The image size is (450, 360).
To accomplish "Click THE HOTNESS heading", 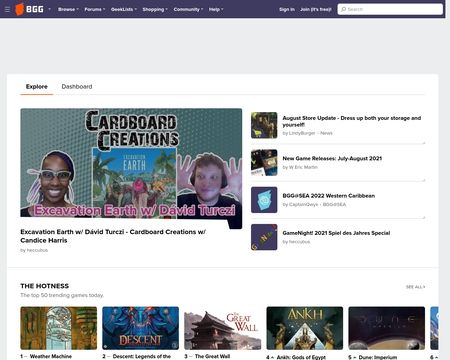I will coord(45,286).
